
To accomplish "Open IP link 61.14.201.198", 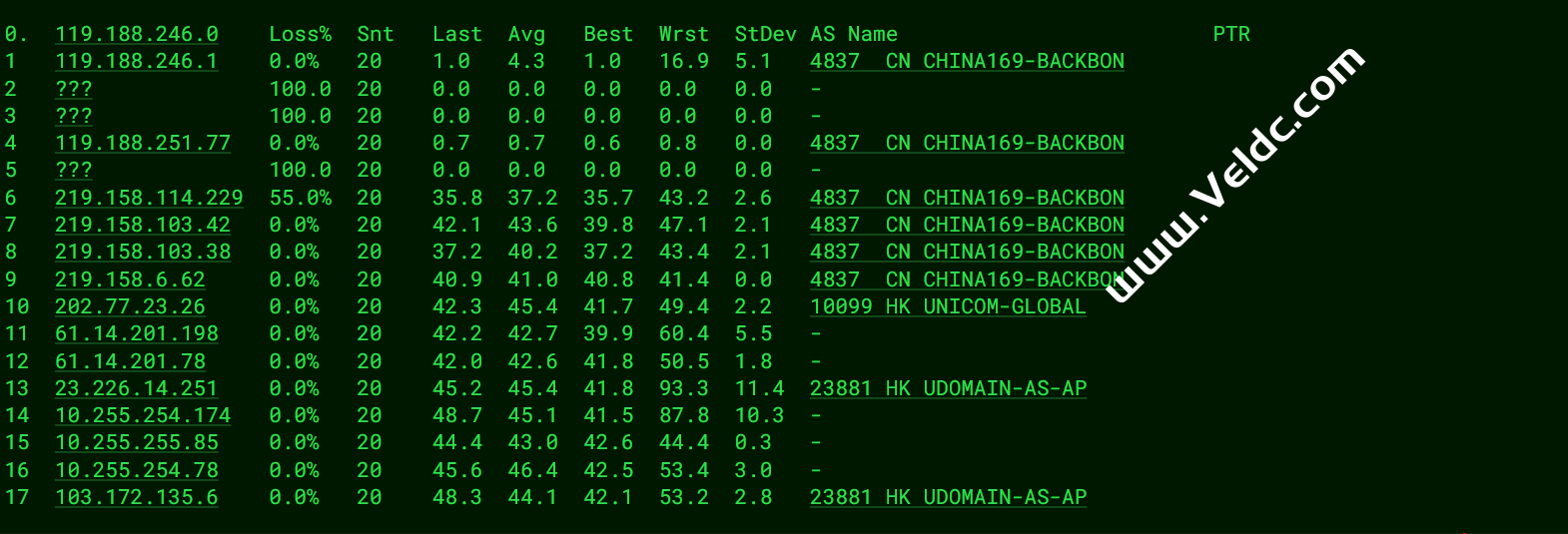I will (137, 333).
